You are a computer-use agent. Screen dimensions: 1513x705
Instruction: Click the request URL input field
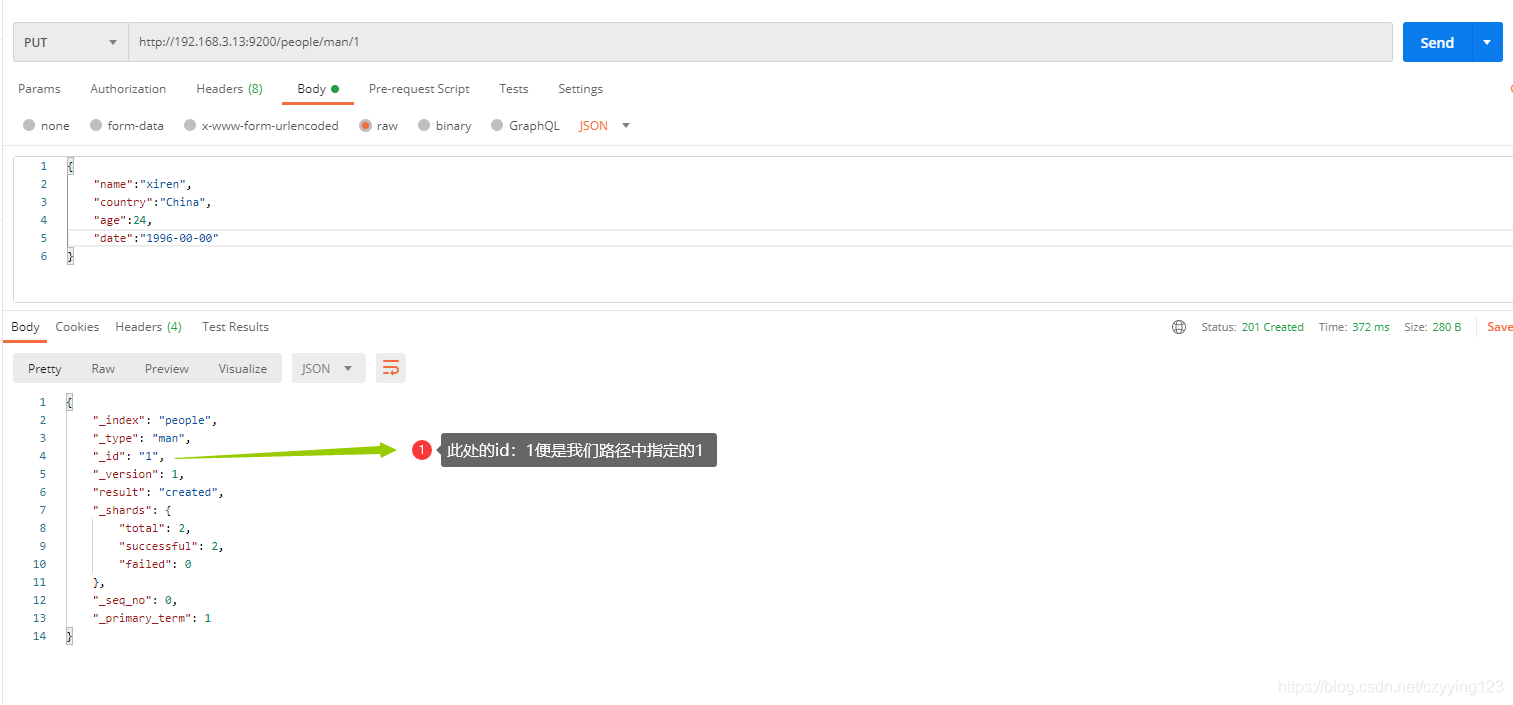pos(760,42)
